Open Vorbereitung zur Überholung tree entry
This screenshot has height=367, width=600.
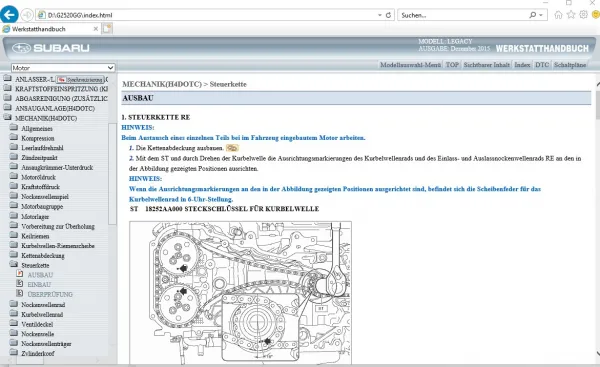click(x=58, y=226)
